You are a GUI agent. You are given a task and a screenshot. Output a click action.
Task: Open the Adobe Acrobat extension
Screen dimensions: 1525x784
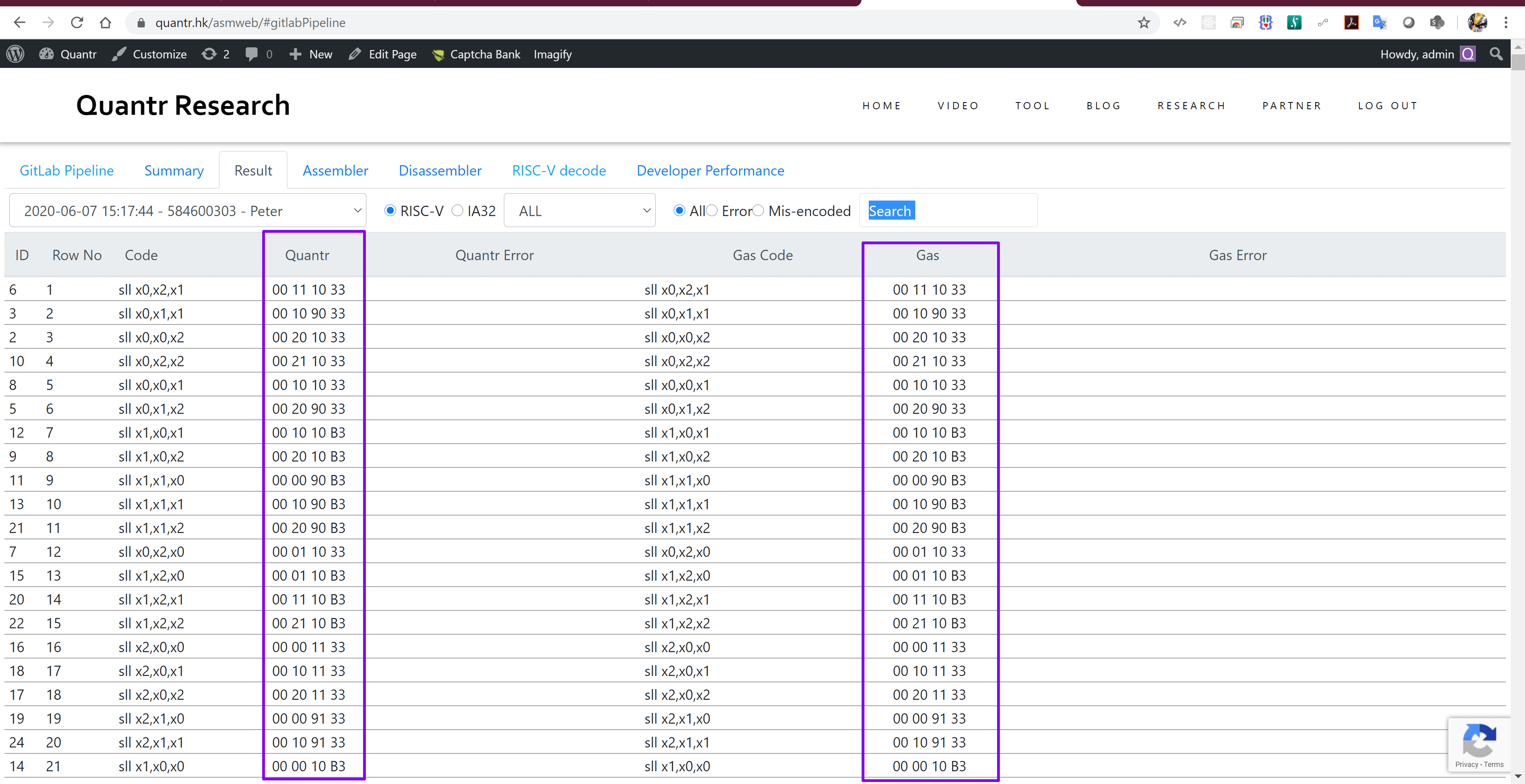[x=1351, y=23]
